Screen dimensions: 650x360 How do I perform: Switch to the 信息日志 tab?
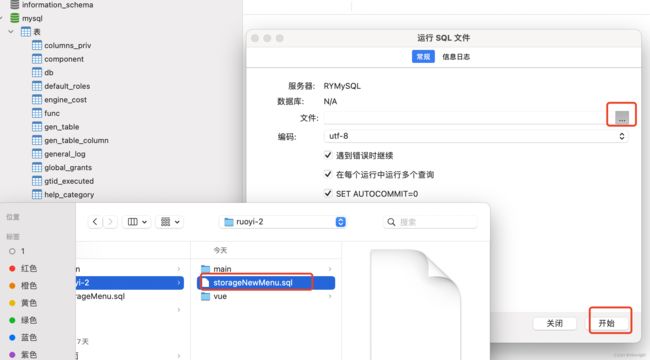click(456, 56)
